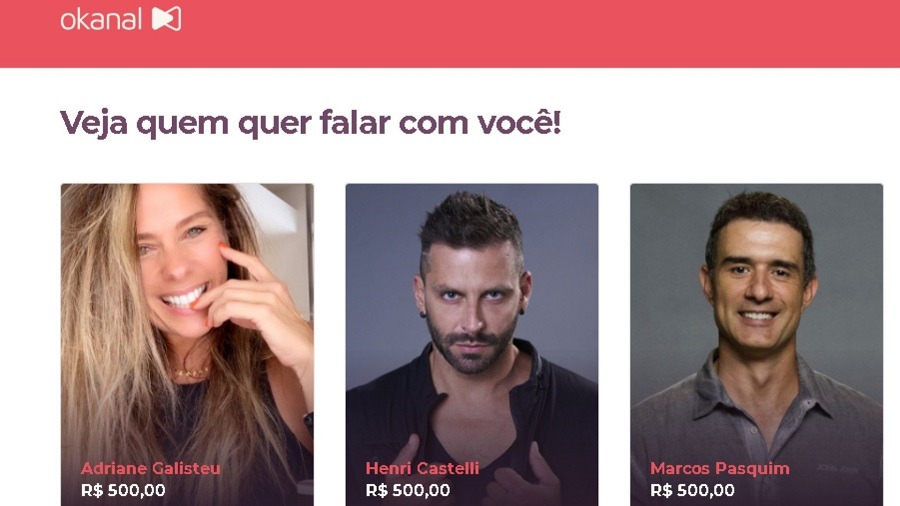Click the faint JOHN JOHN watermark on Marcos's card
The width and height of the screenshot is (900, 506).
838,469
